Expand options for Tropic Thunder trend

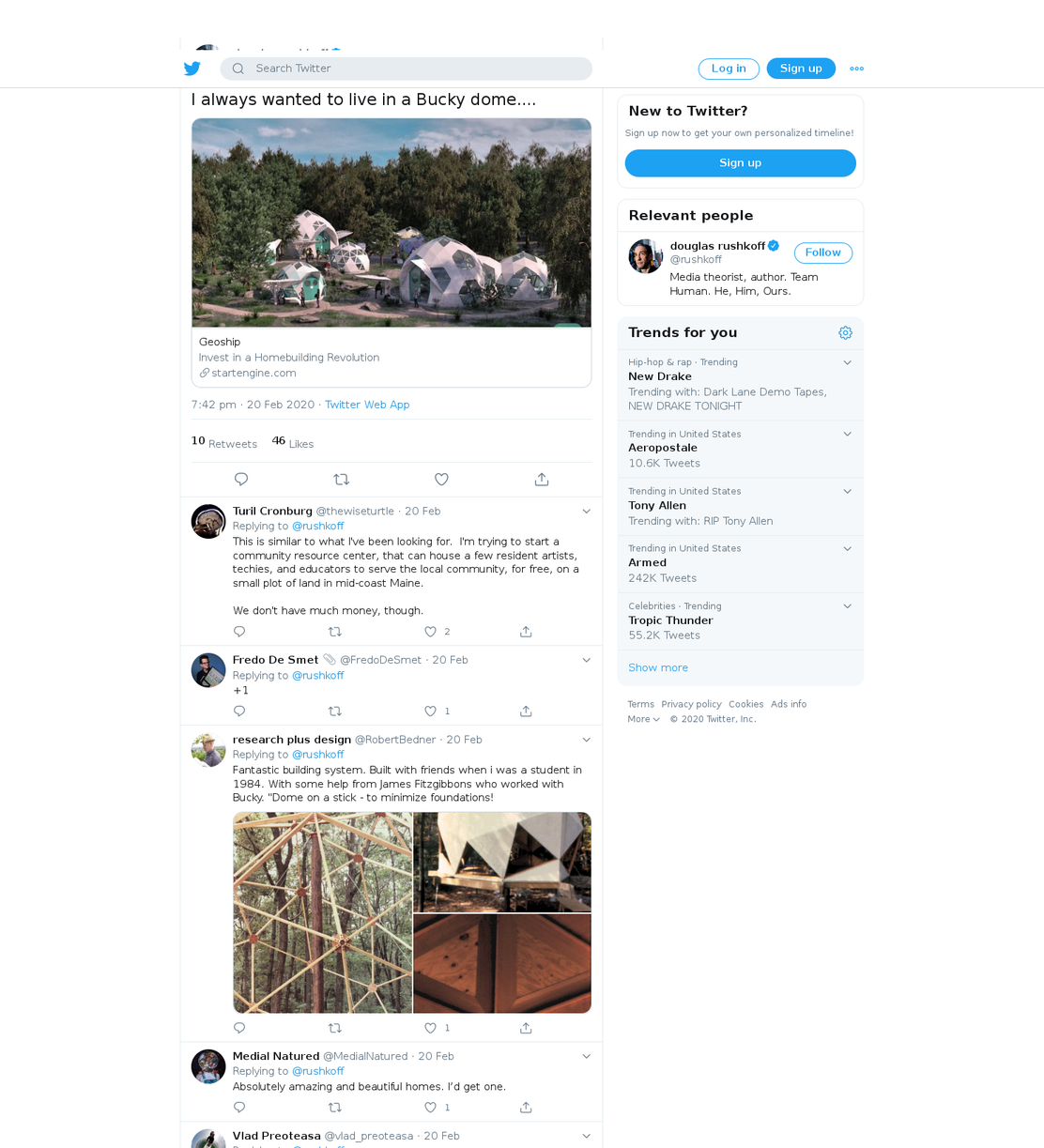point(847,606)
